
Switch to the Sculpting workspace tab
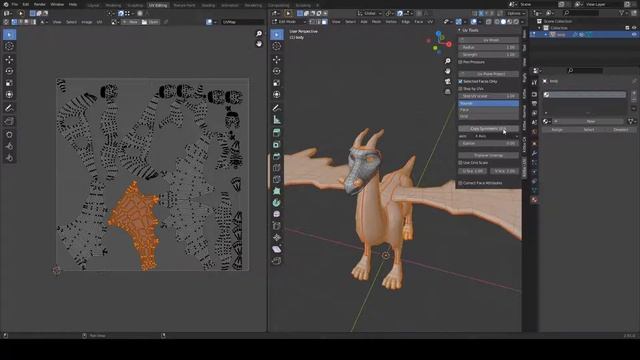(x=135, y=5)
